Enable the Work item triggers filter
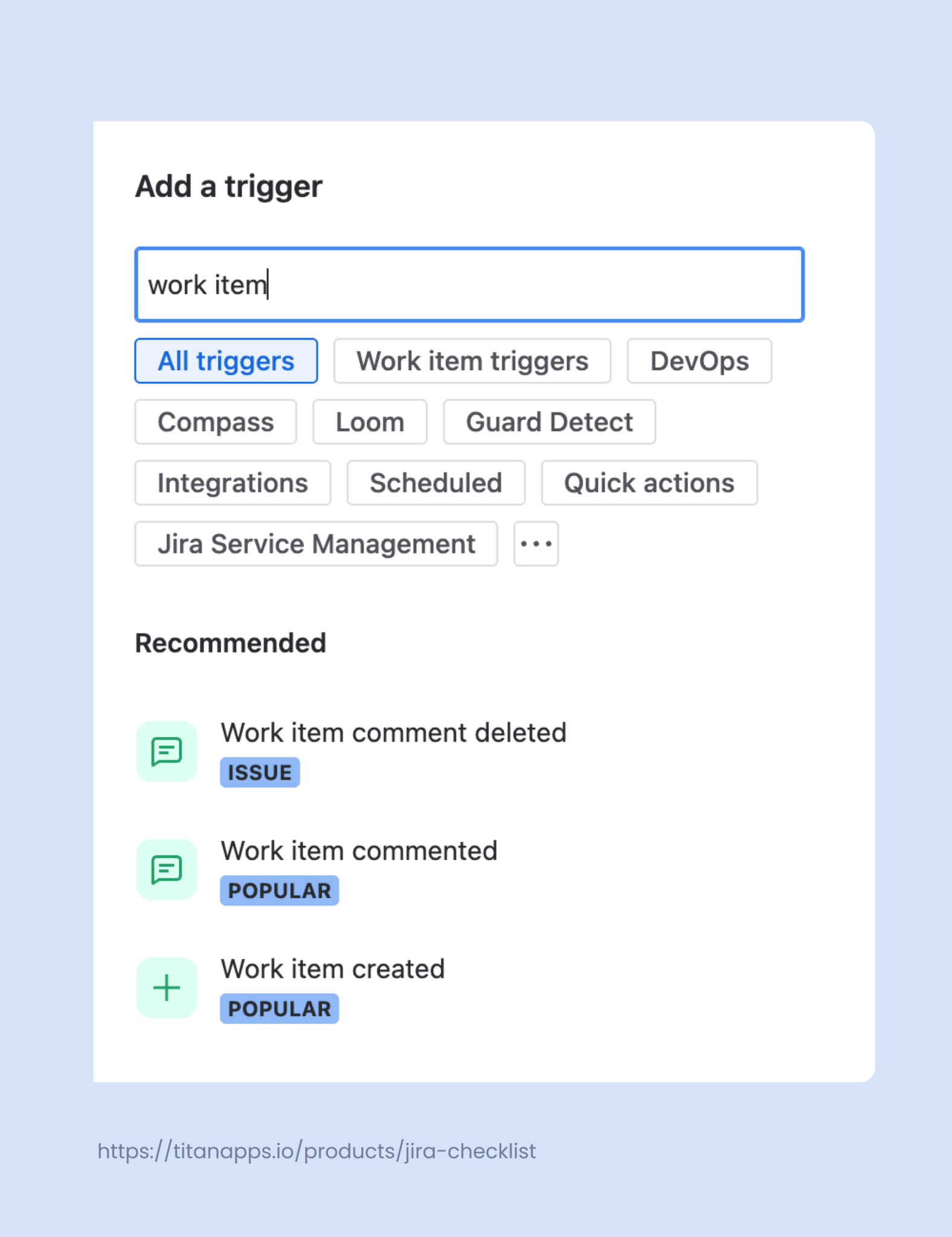 pyautogui.click(x=472, y=361)
